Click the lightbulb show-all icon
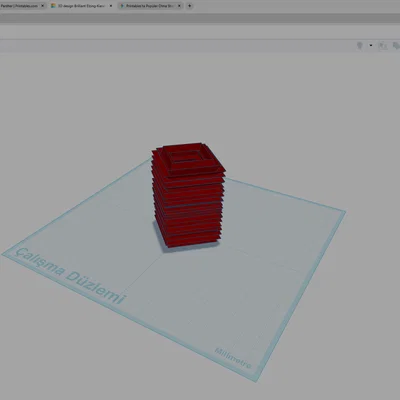Viewport: 400px width, 400px height. (360, 46)
